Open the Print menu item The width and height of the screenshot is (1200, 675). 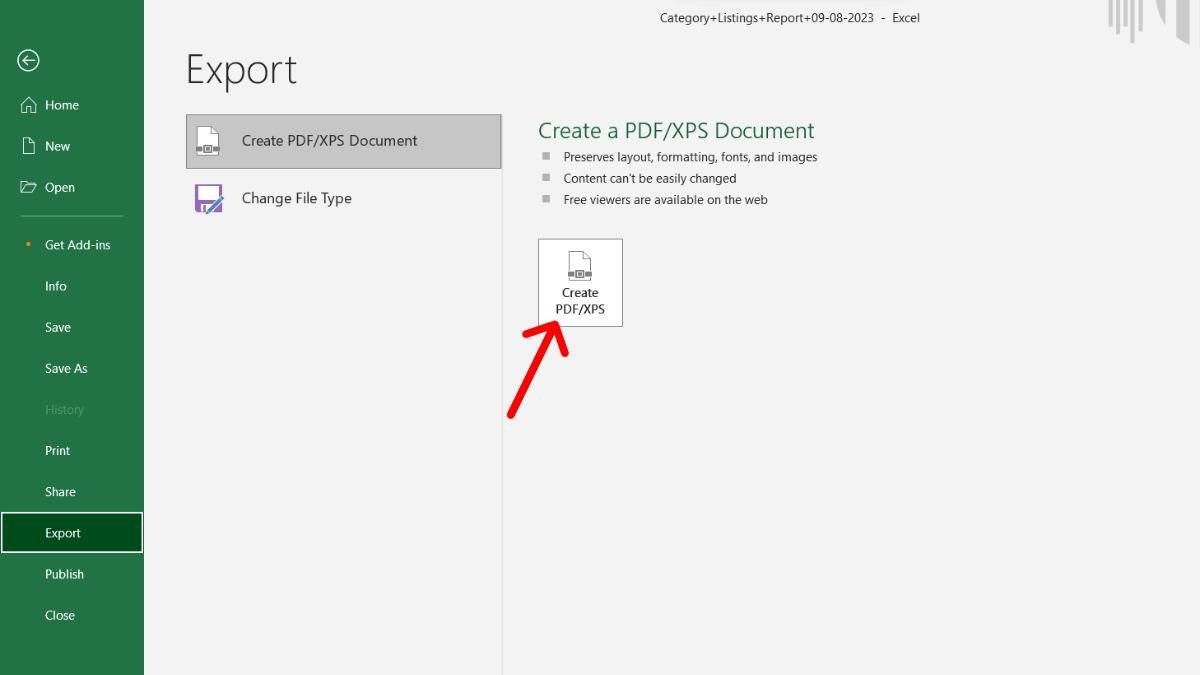[x=57, y=450]
